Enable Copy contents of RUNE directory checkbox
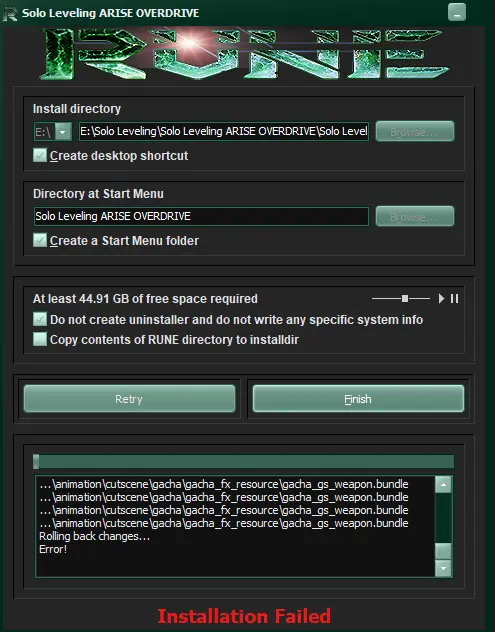 point(40,339)
